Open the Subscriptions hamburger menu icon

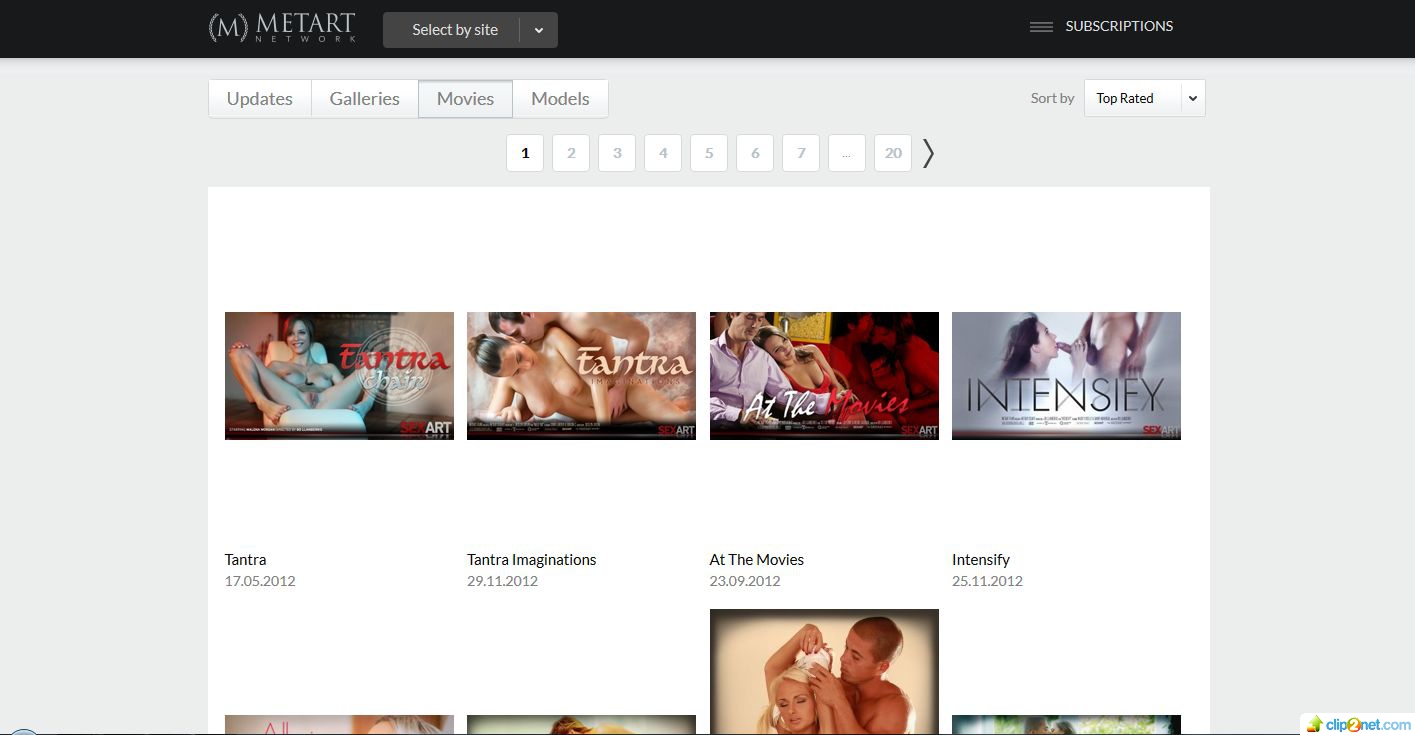click(1041, 27)
